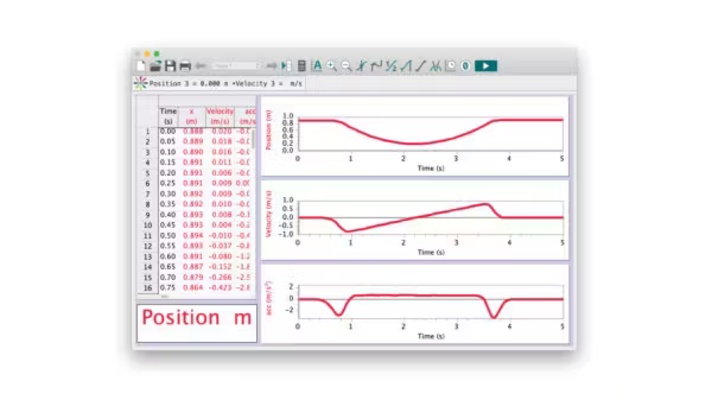Select the Time (s) column header
Viewport: 712px width, 400px height.
tap(168, 116)
